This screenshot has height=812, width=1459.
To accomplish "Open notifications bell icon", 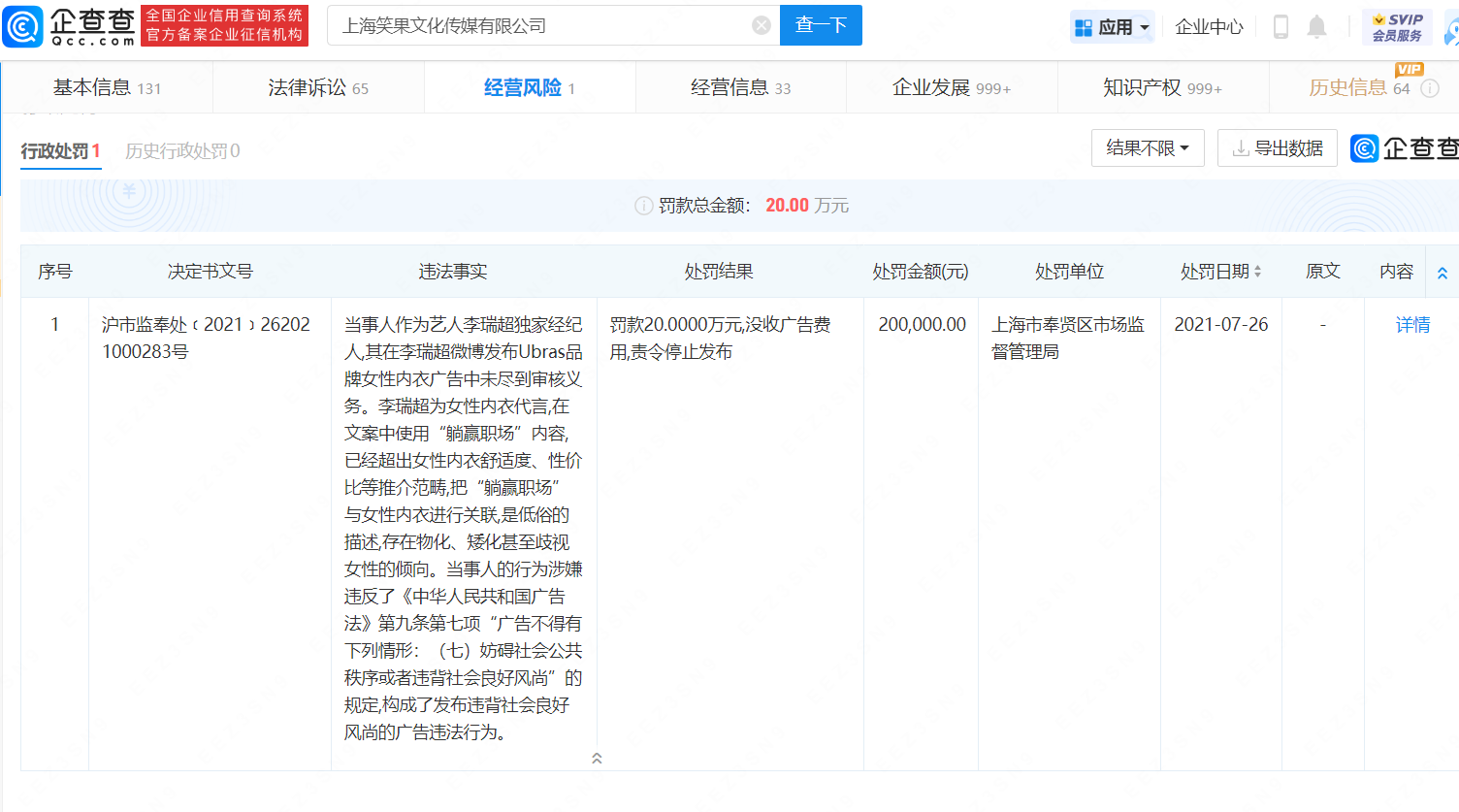I will 1316,27.
